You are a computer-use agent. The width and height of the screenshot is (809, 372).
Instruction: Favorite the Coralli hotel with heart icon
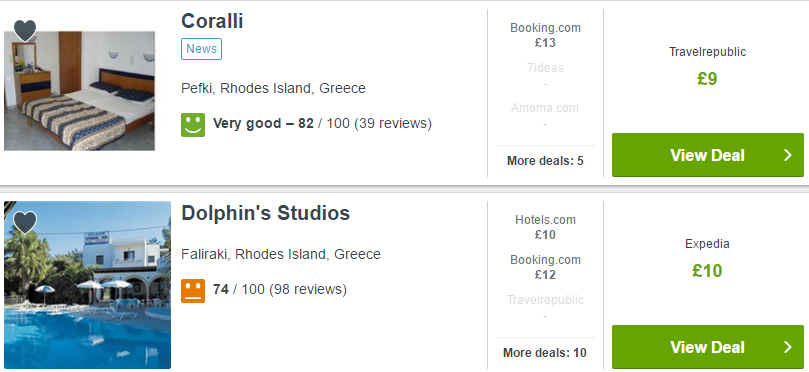(x=25, y=30)
